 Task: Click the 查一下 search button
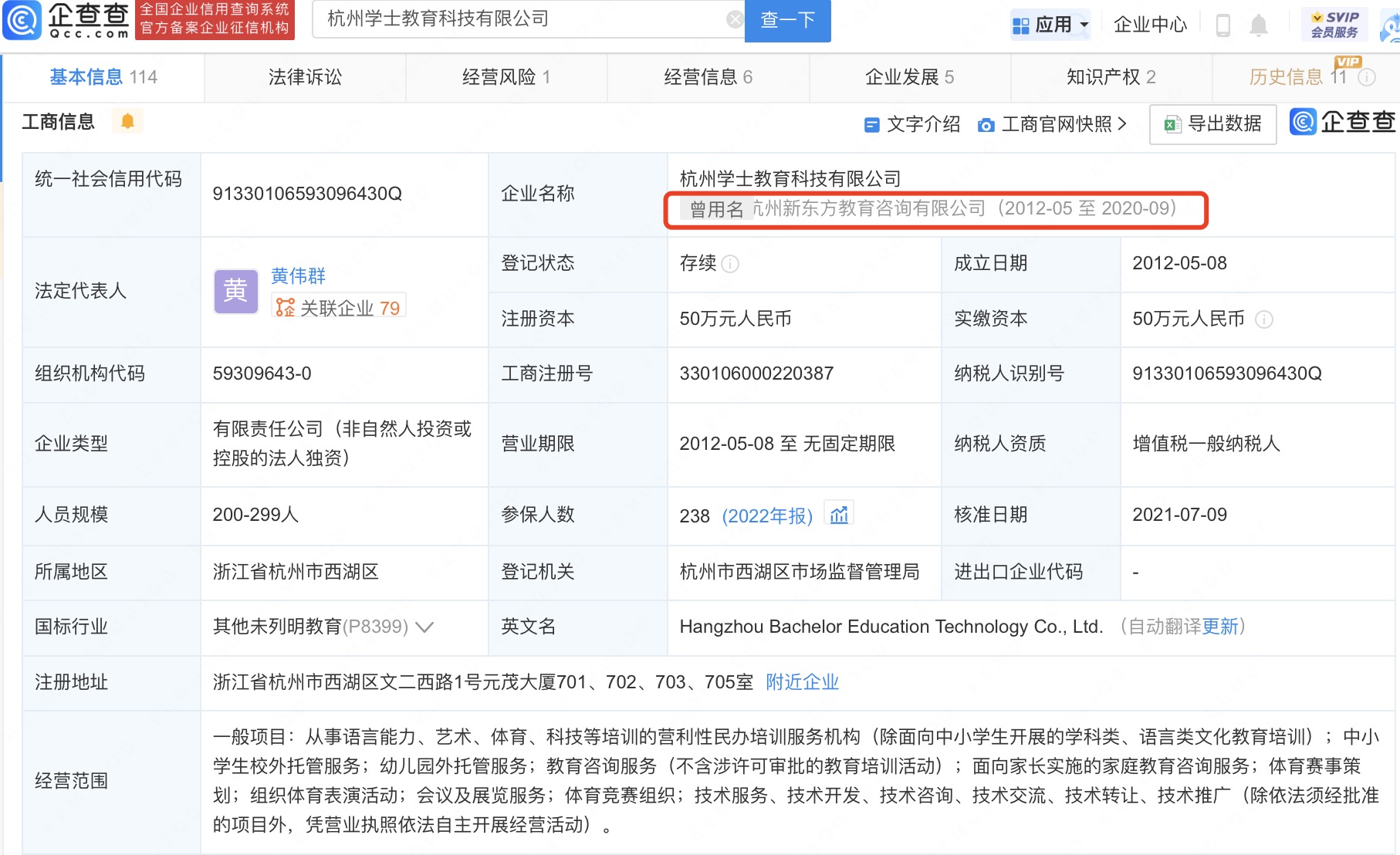point(788,20)
